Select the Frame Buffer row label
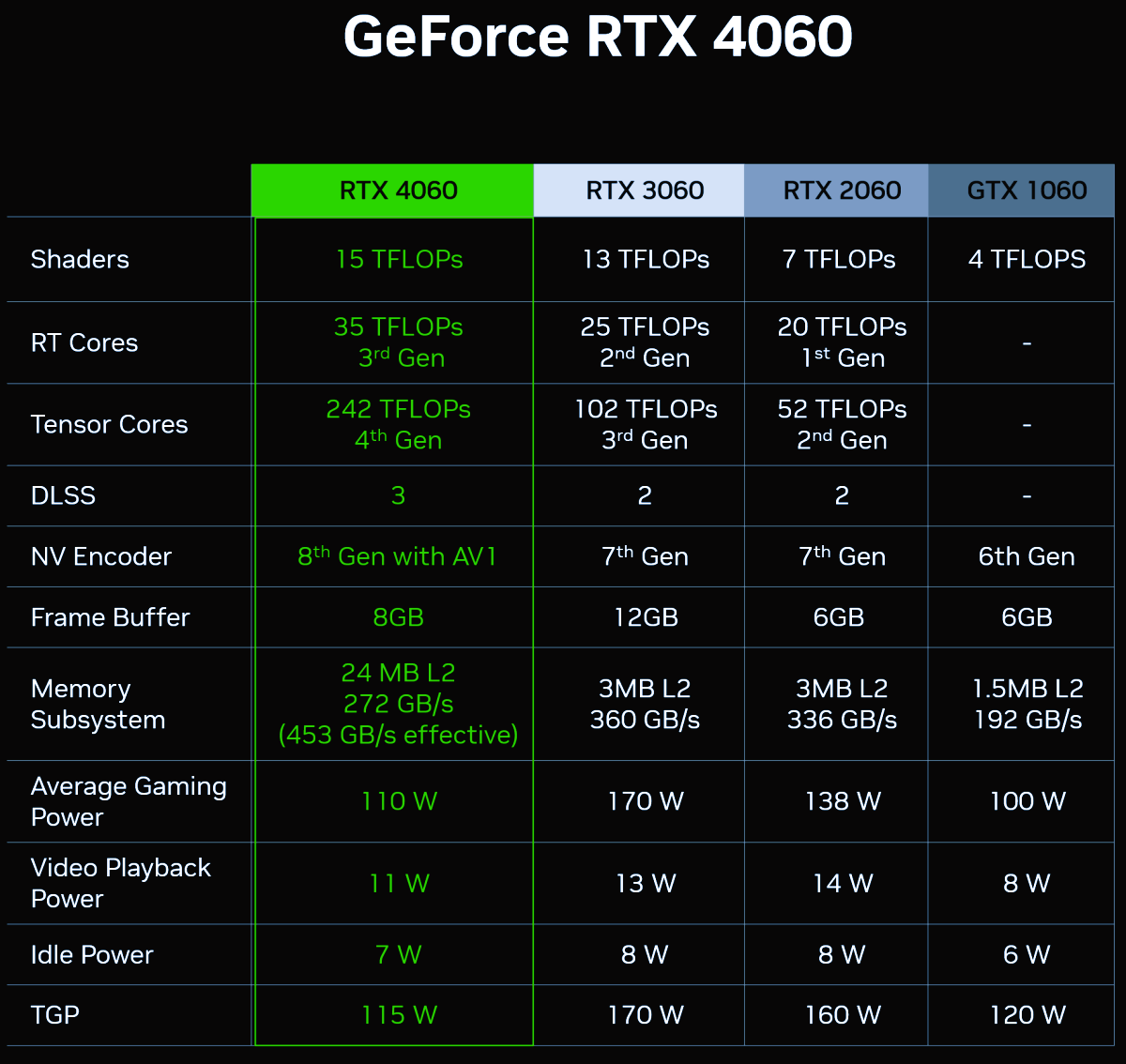 pyautogui.click(x=110, y=617)
